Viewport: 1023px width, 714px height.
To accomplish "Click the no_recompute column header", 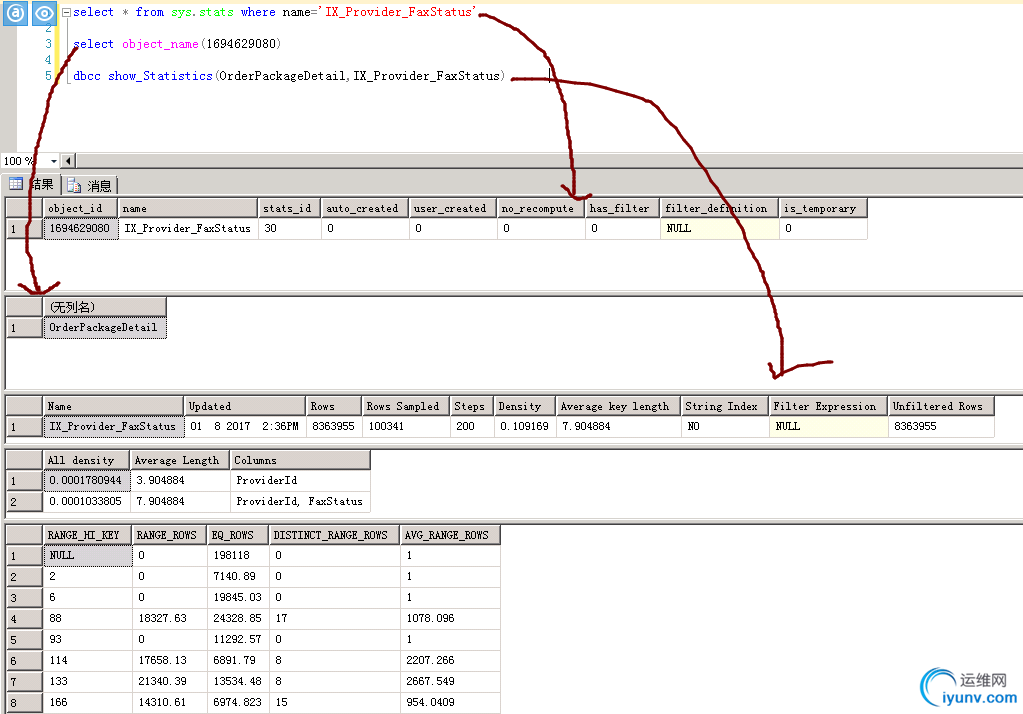I will pos(540,208).
